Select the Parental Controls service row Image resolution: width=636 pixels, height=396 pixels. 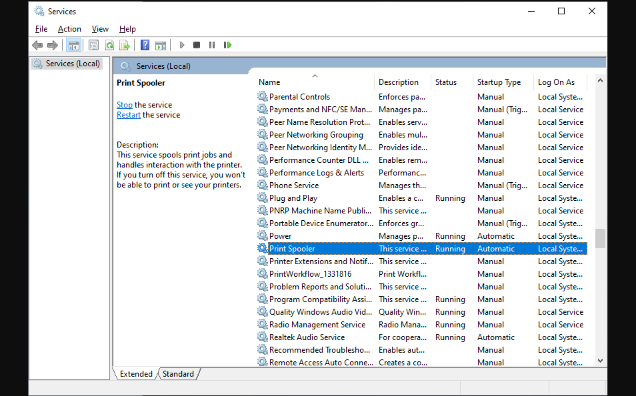[422, 97]
